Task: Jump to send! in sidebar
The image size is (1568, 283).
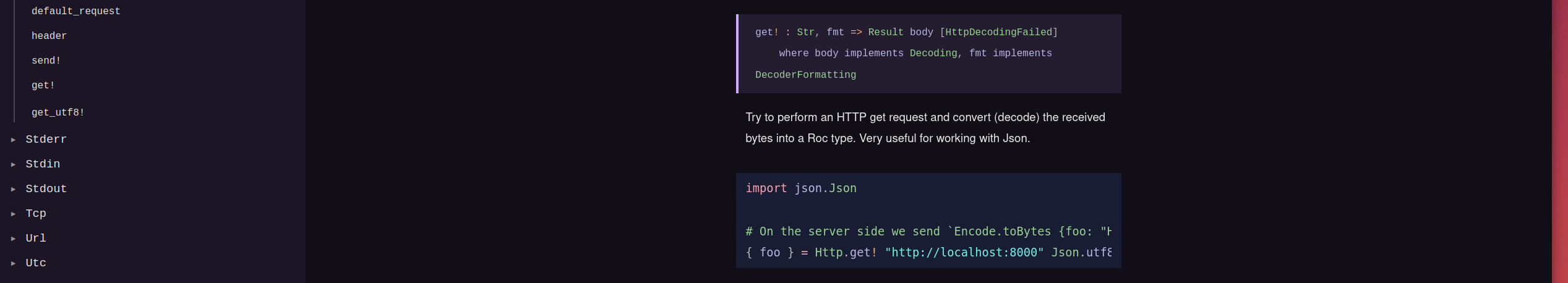Action: [x=46, y=61]
